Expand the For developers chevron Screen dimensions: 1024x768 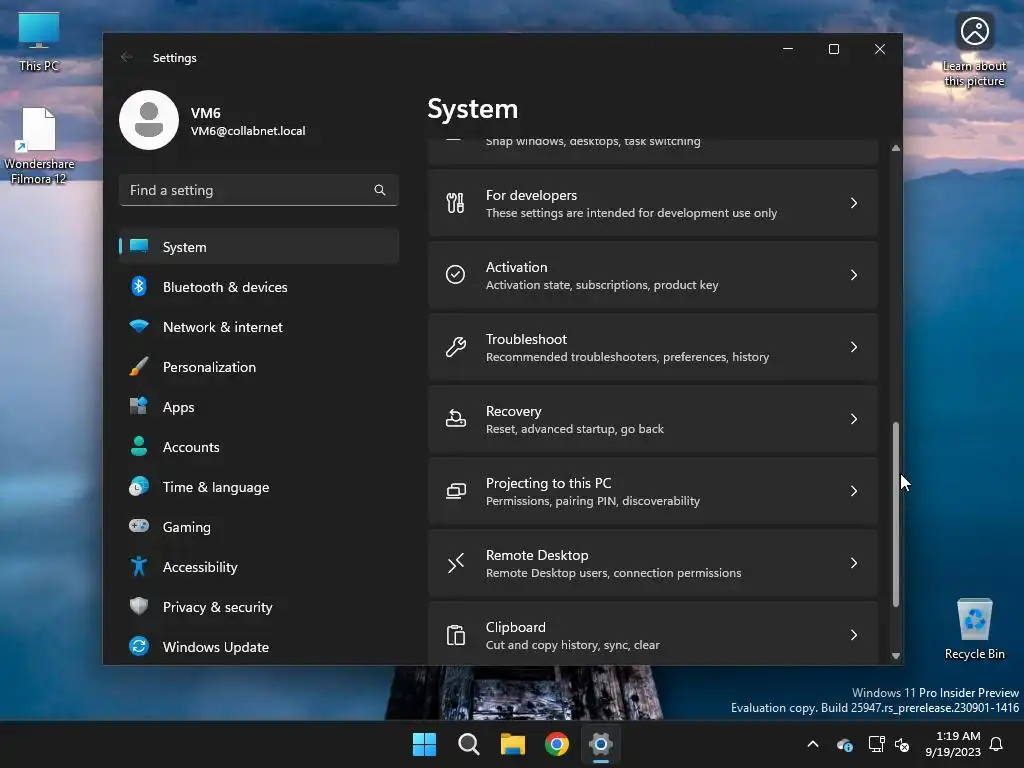[854, 203]
